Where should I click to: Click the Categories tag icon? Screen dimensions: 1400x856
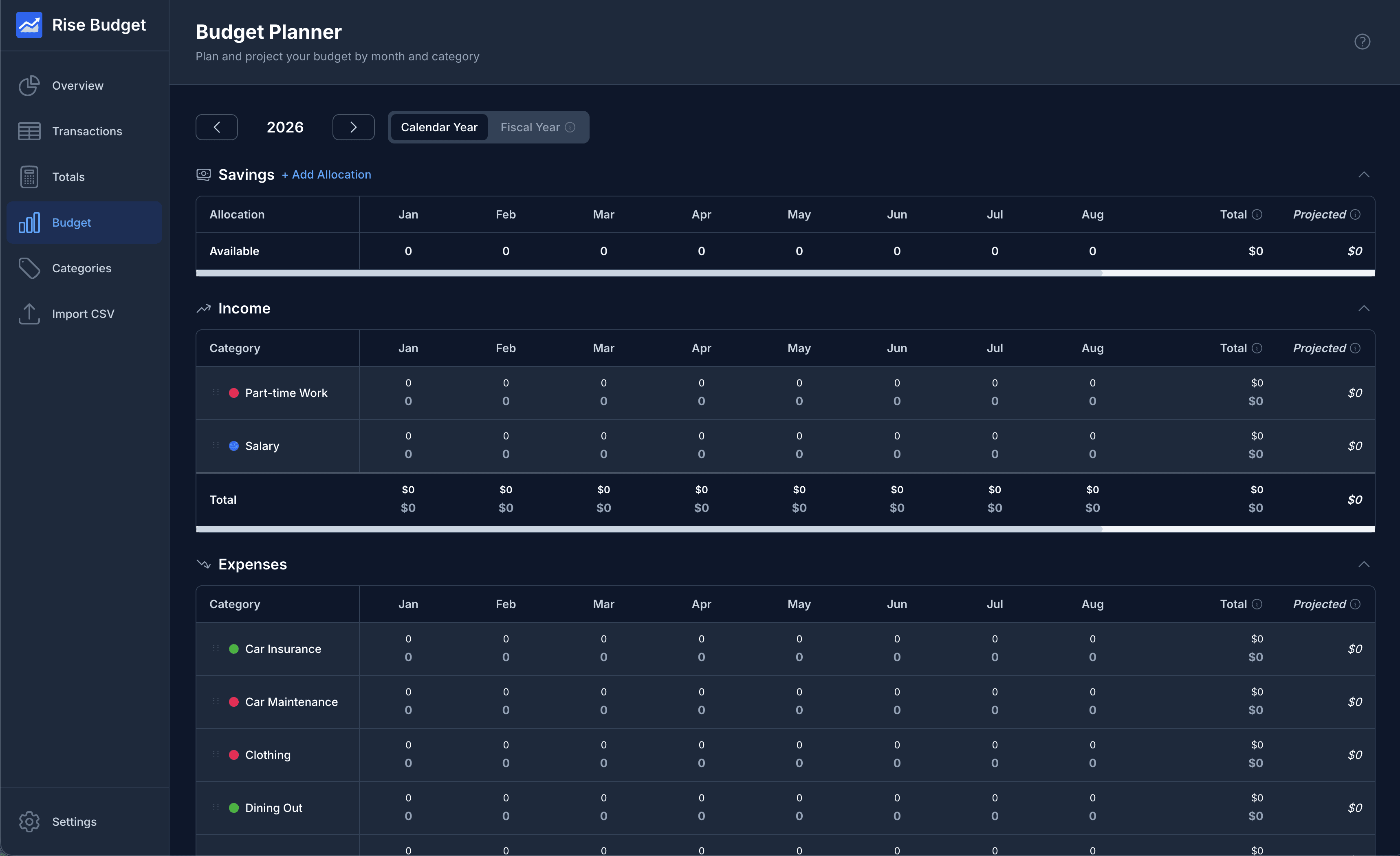click(29, 268)
